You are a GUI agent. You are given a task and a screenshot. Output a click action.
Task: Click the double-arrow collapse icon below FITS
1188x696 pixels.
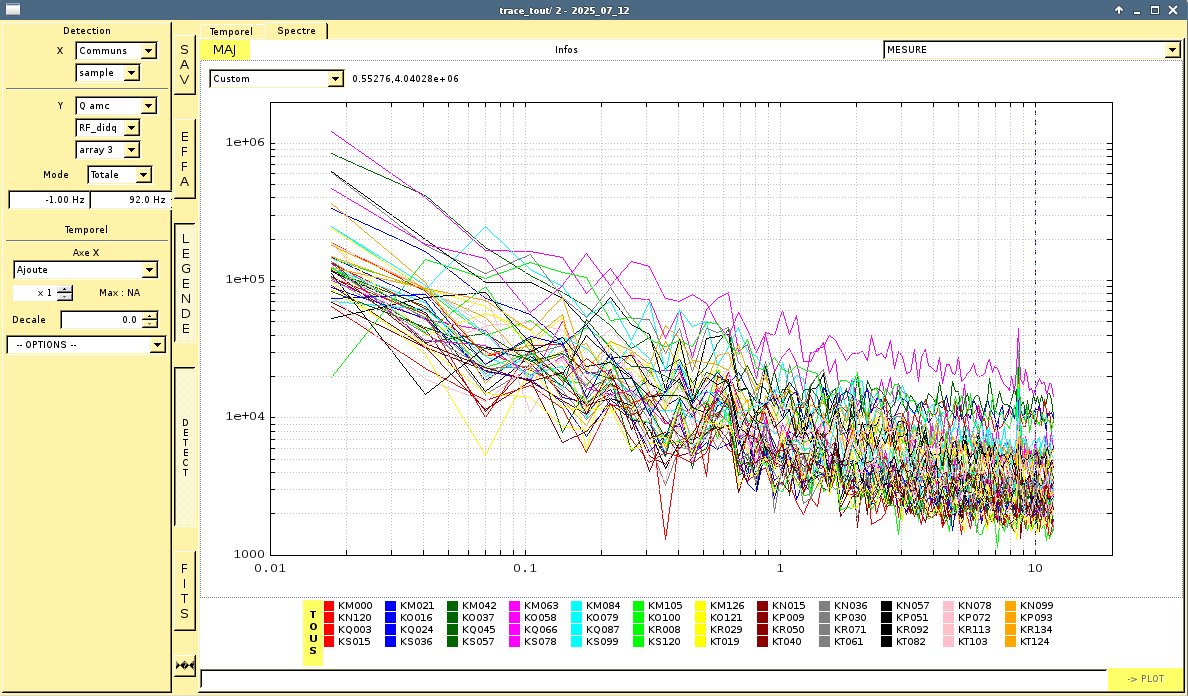coord(184,665)
